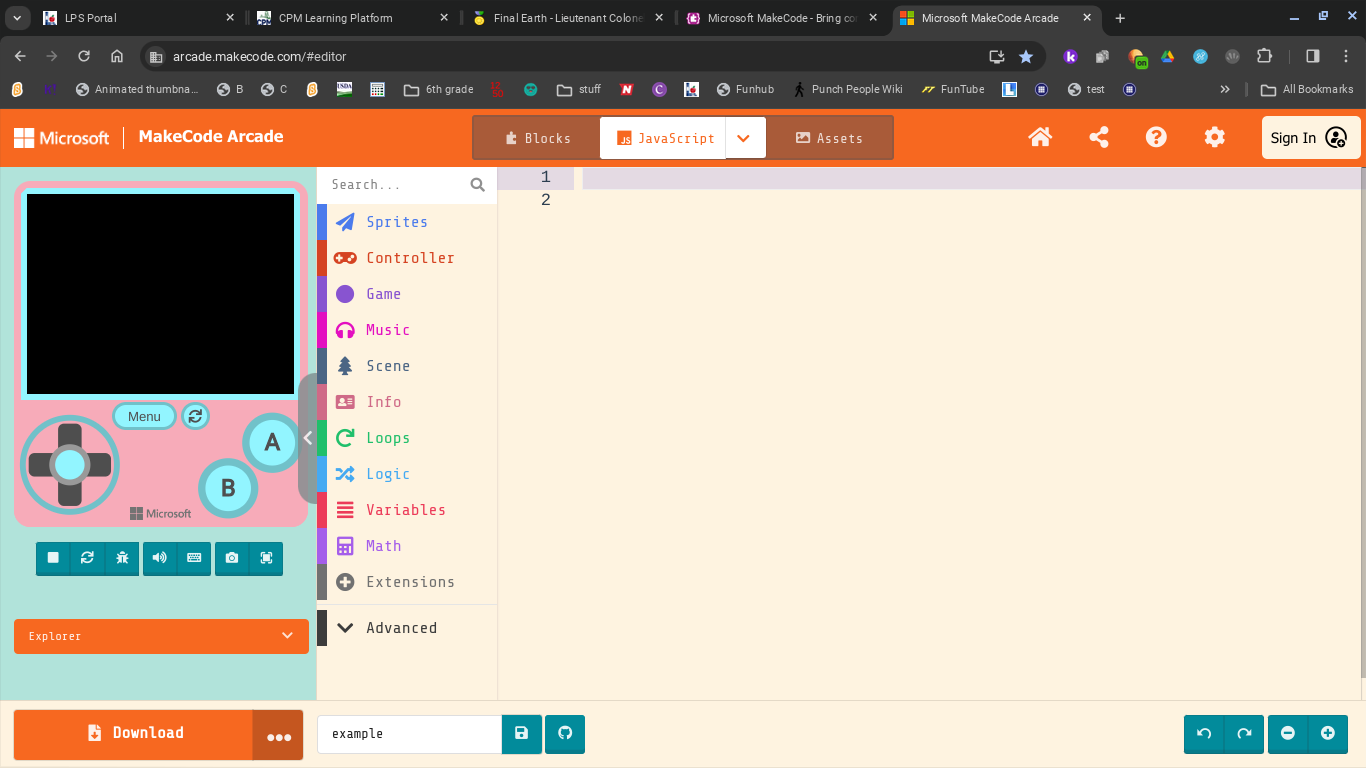Switch to the Blocks editor
This screenshot has height=768, width=1366.
pyautogui.click(x=537, y=138)
